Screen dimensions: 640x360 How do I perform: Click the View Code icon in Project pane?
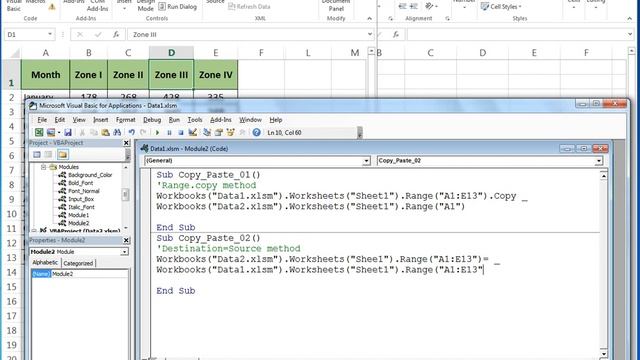click(37, 154)
